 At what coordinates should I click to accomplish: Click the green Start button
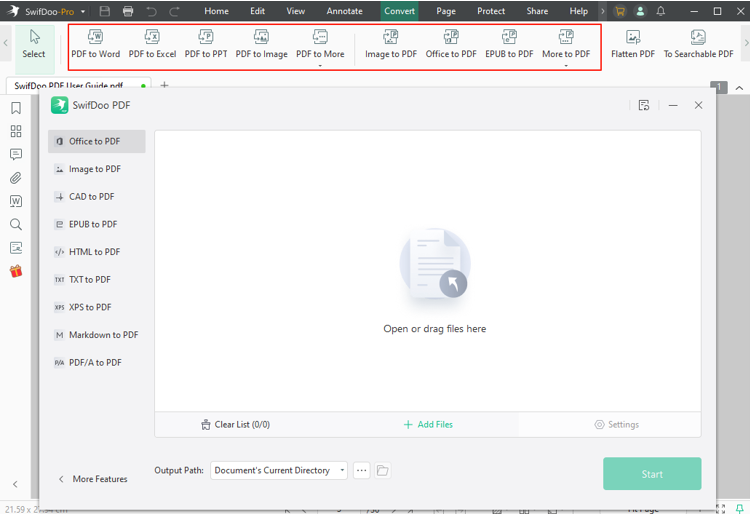pyautogui.click(x=652, y=474)
